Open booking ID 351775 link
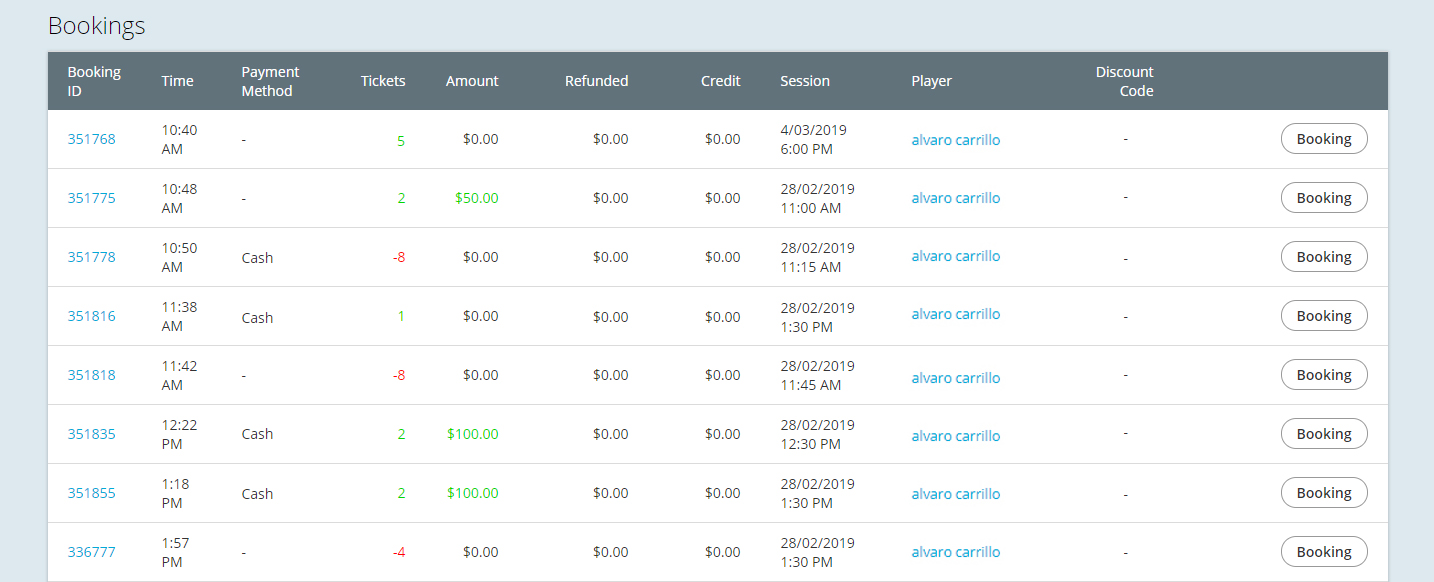This screenshot has width=1434, height=582. click(91, 198)
